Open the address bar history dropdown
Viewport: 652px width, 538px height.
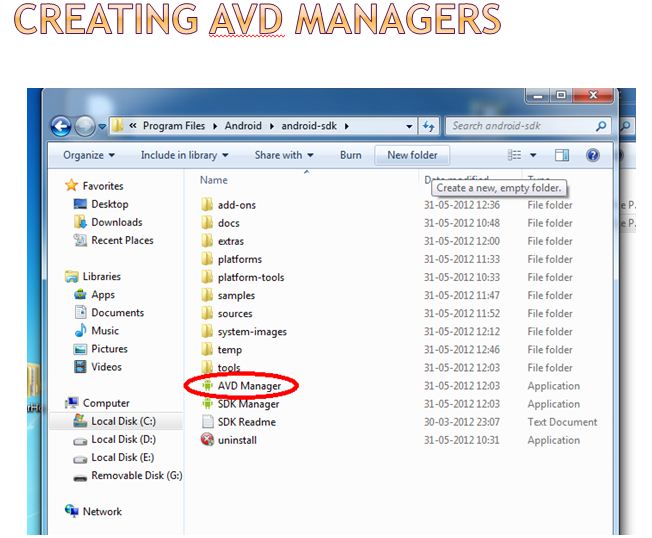click(x=409, y=126)
